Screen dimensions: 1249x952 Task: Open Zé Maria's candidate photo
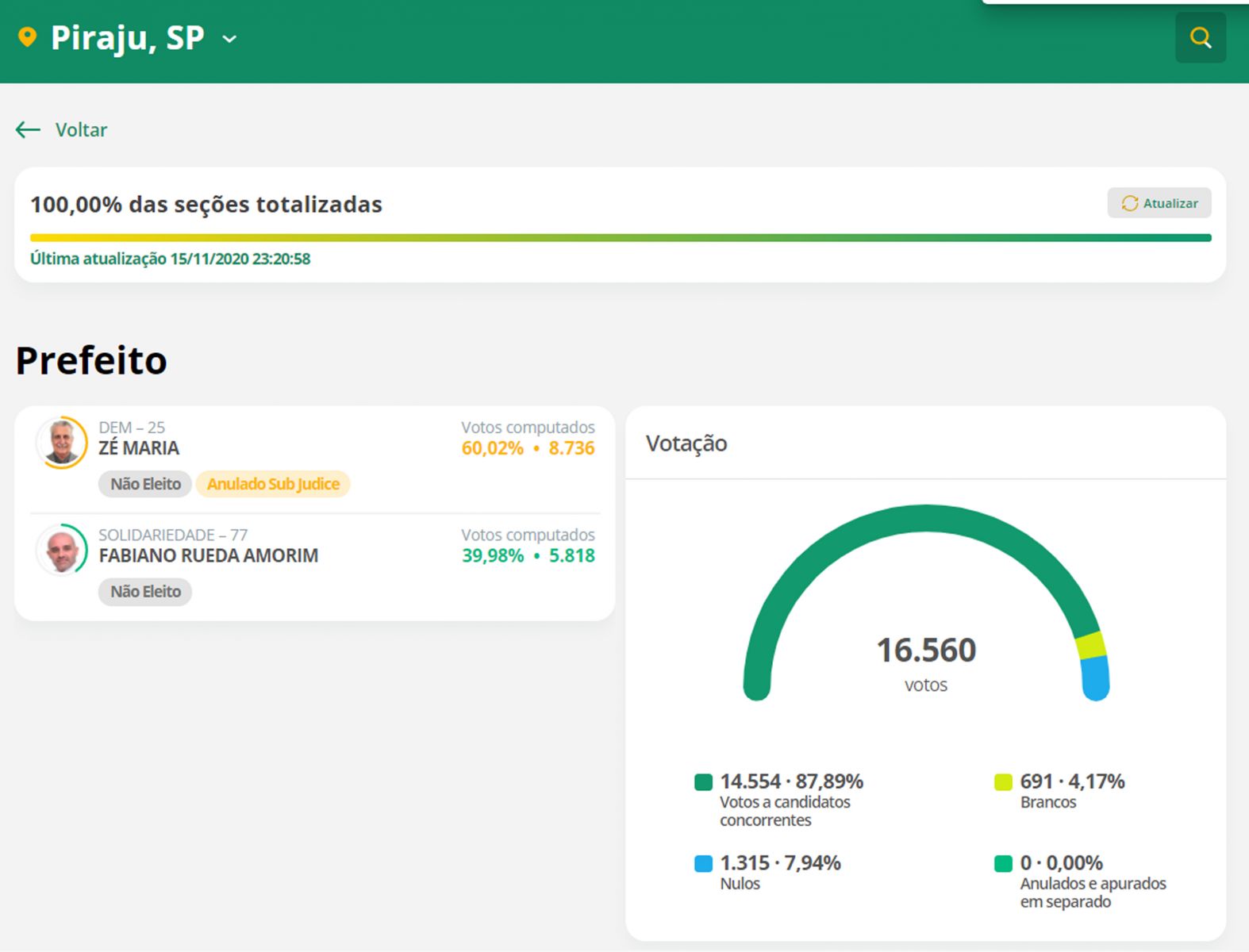point(62,442)
